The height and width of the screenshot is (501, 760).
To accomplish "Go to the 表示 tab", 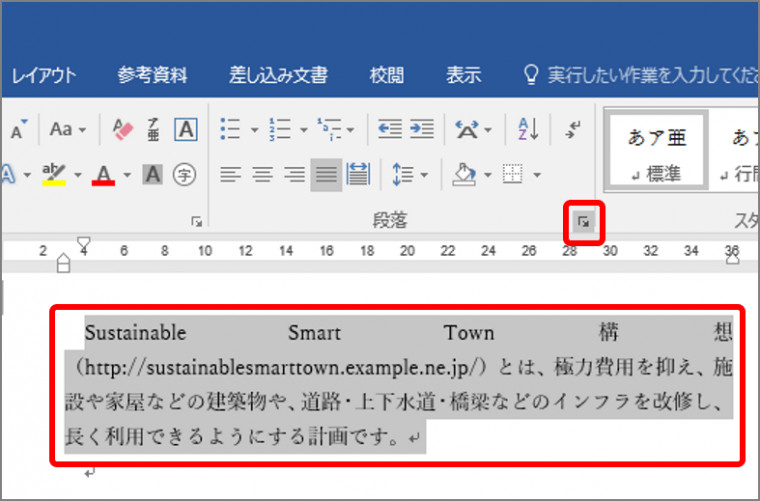I will click(463, 76).
